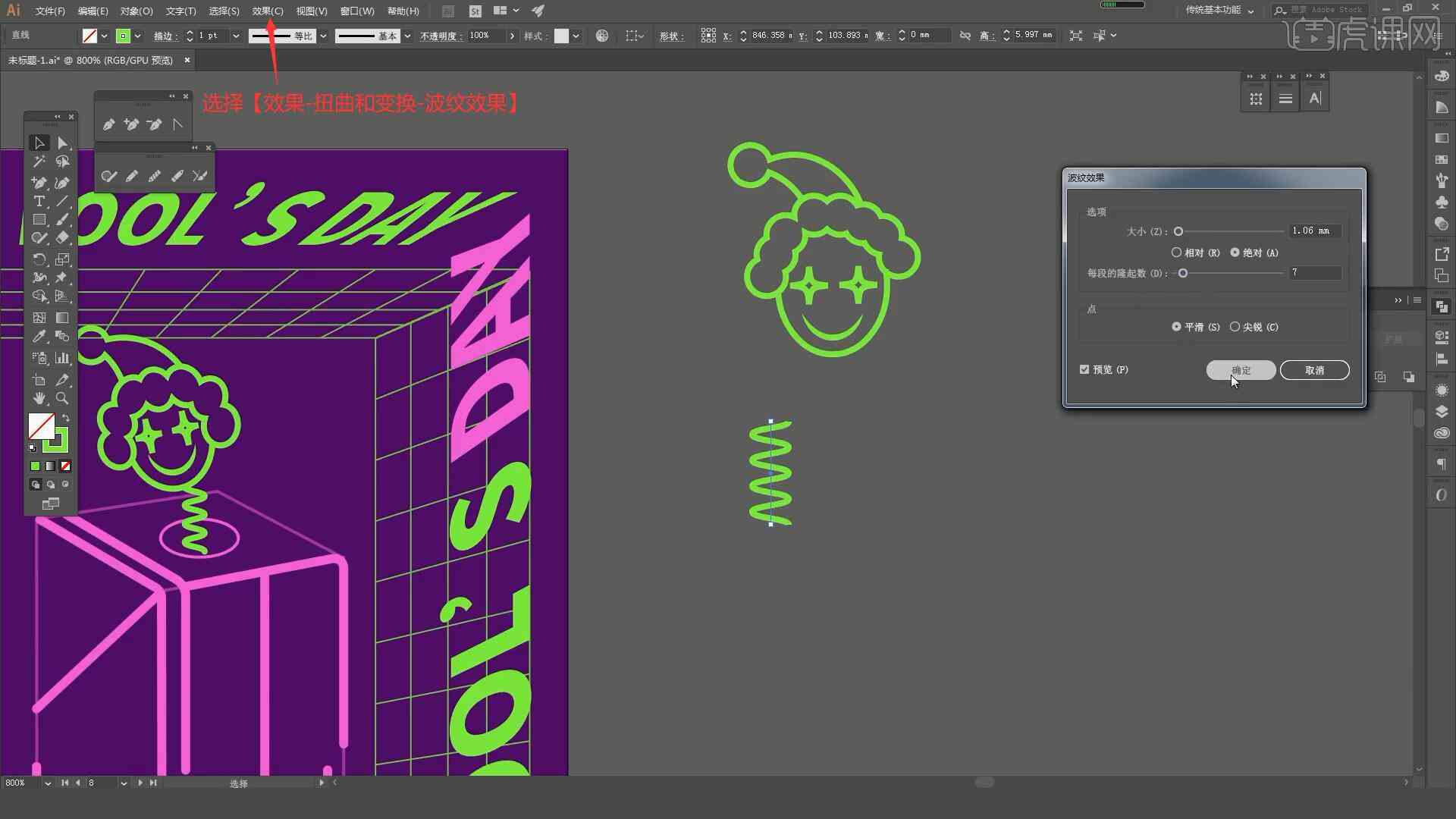
Task: Open 视图 menu from menu bar
Action: (x=310, y=10)
